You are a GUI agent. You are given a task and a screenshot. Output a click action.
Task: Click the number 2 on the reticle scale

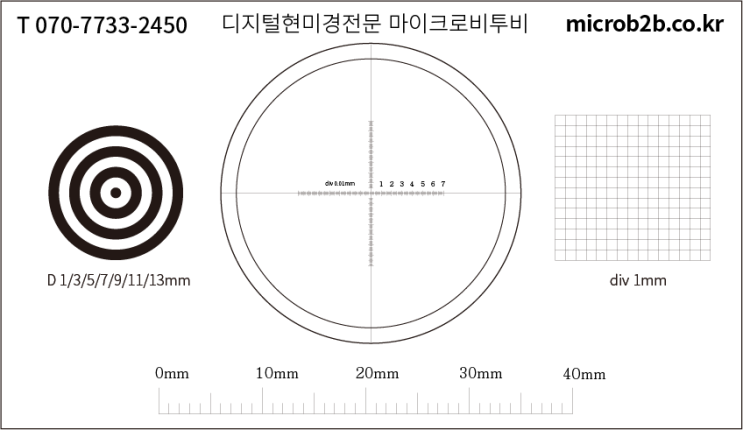click(391, 184)
